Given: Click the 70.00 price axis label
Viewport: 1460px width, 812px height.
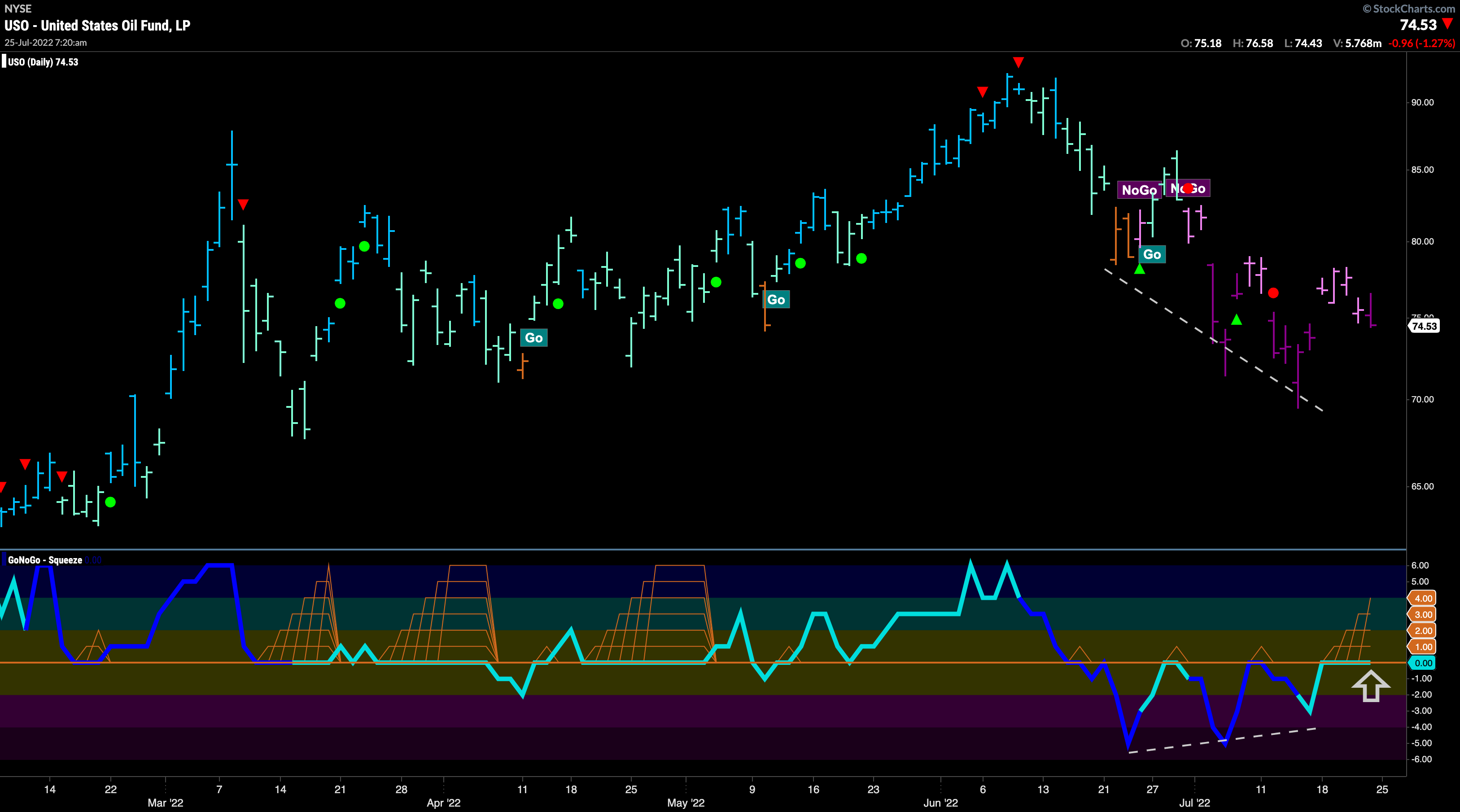Looking at the screenshot, I should [1422, 399].
